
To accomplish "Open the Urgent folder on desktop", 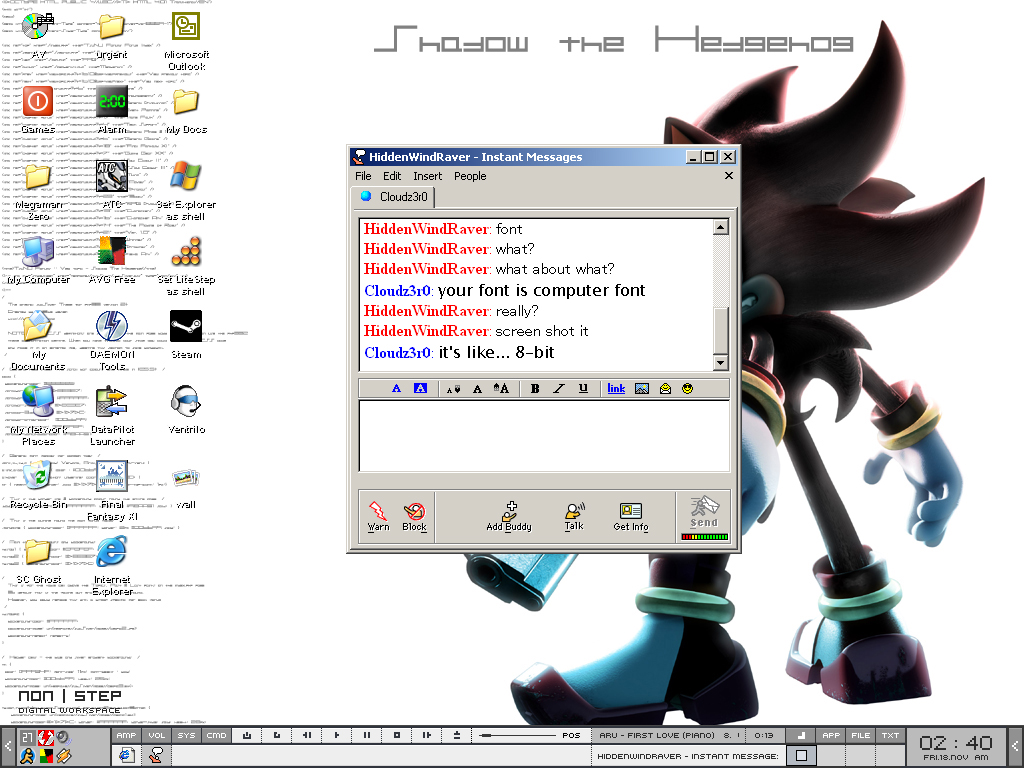I will pos(112,37).
